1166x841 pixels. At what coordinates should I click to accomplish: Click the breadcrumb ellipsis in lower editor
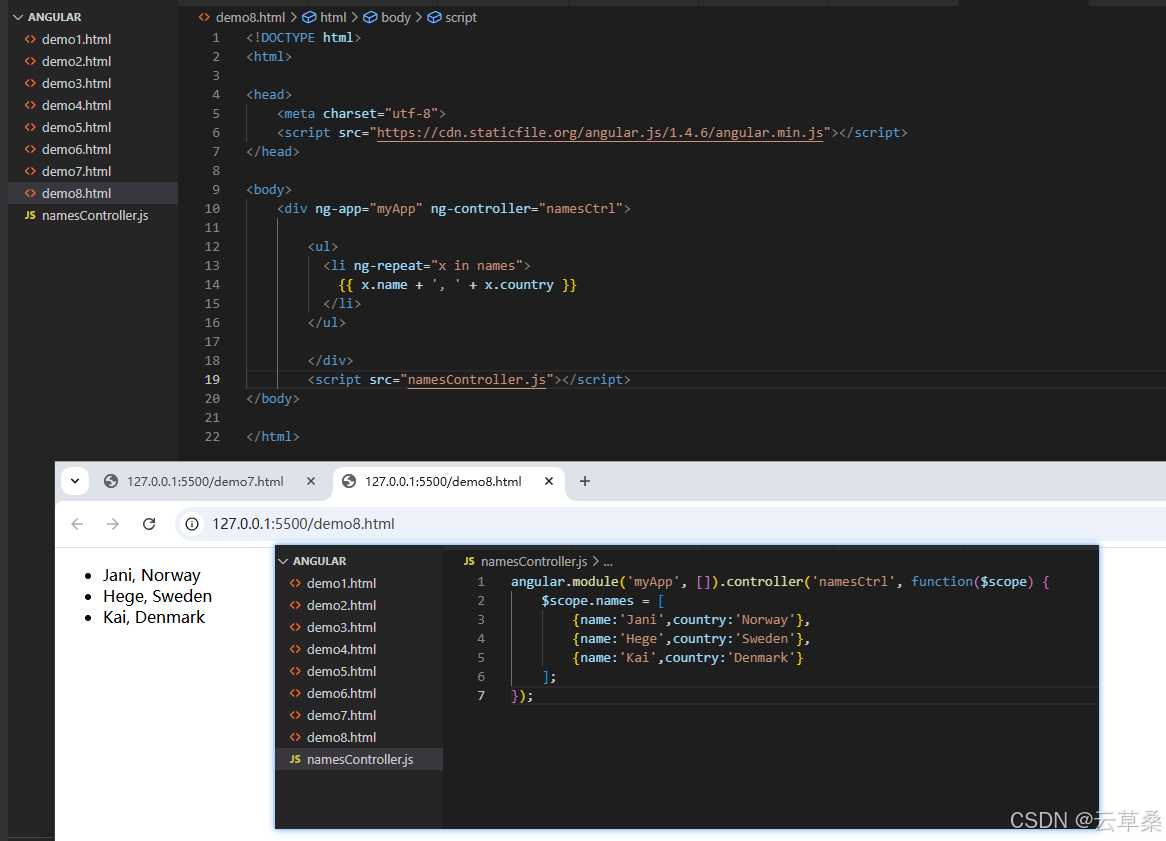(608, 562)
